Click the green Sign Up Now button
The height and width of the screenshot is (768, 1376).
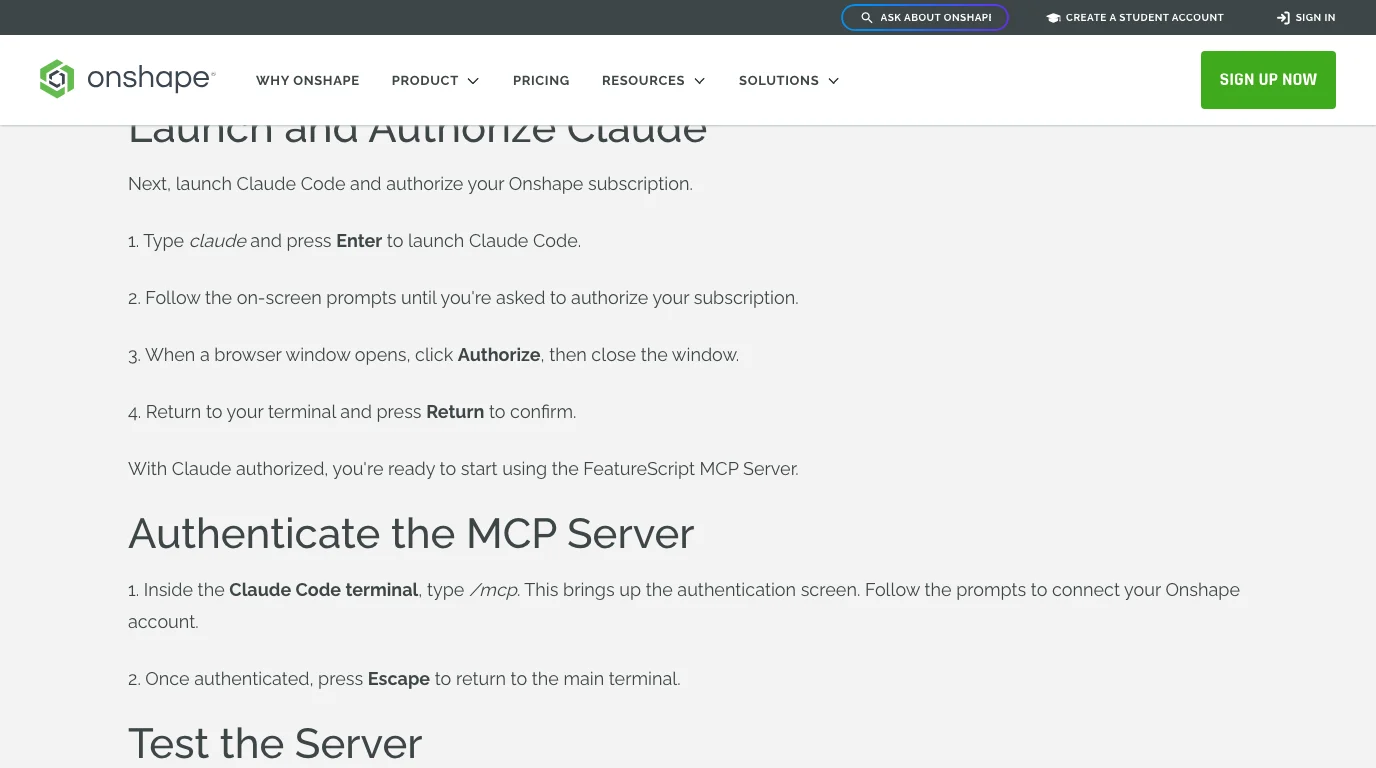[1268, 80]
